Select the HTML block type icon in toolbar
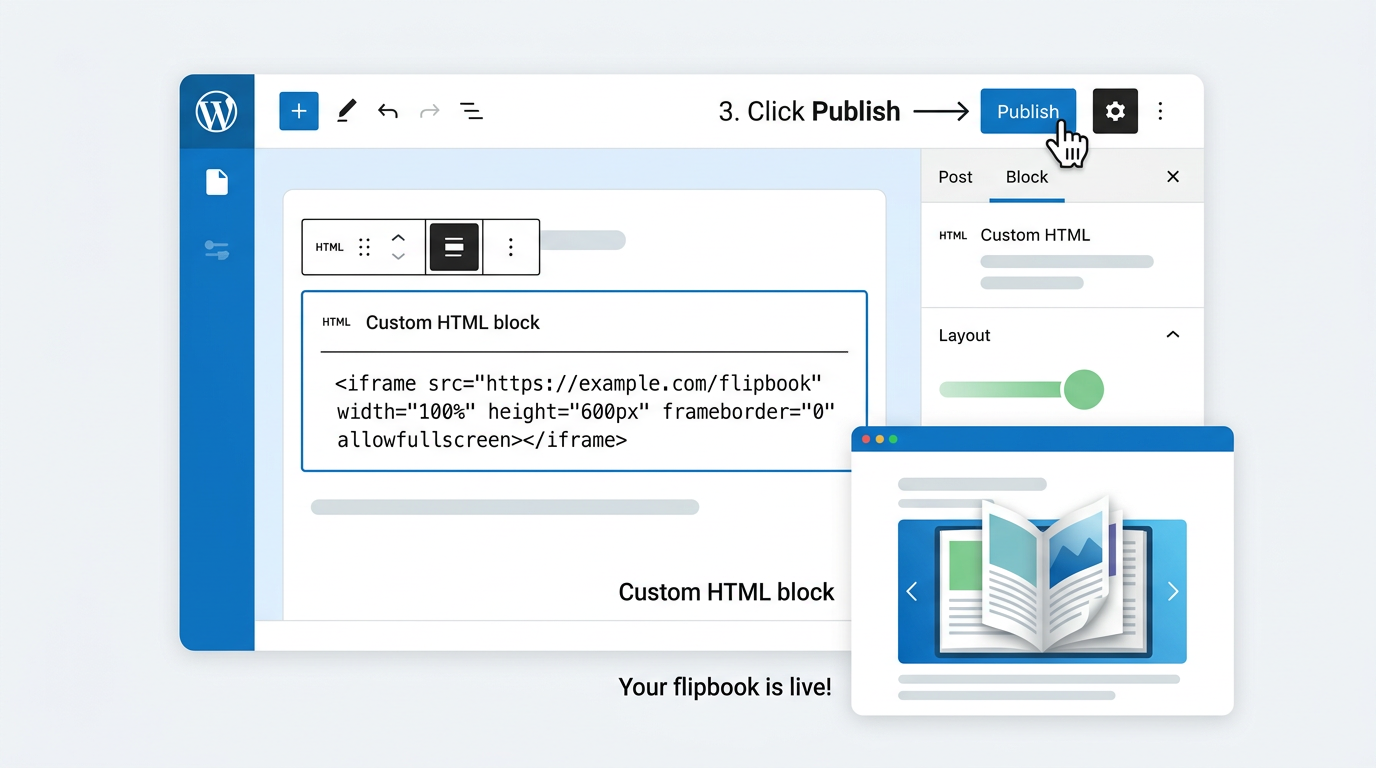The image size is (1376, 768). pos(329,246)
